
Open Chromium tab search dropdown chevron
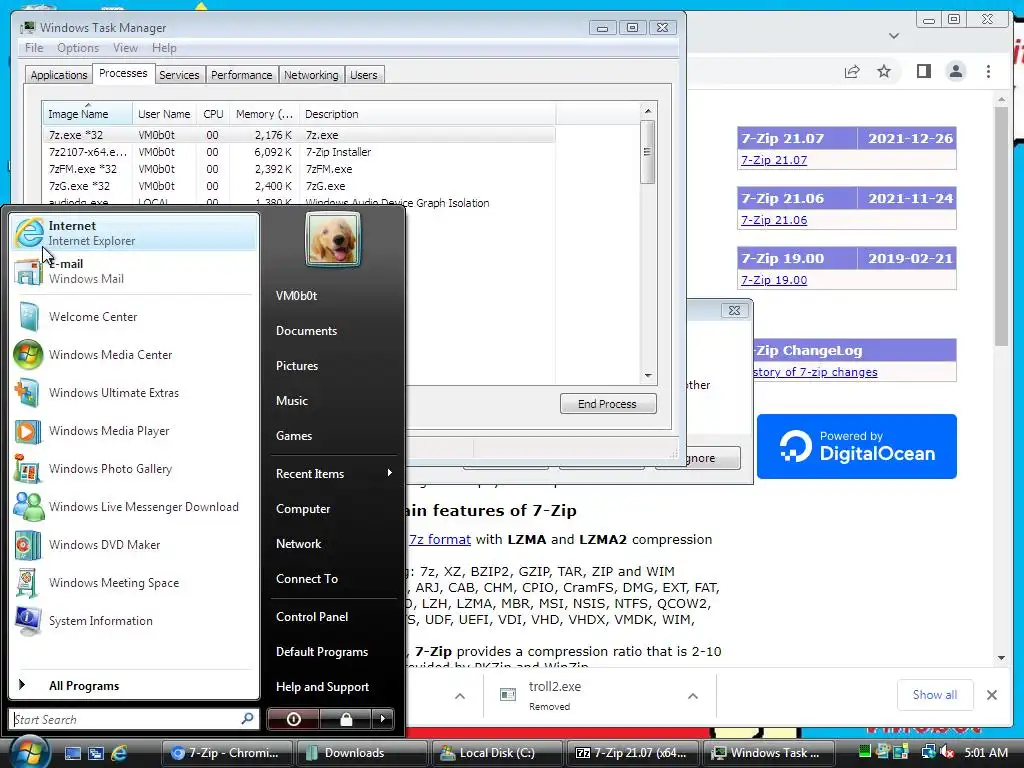click(894, 35)
